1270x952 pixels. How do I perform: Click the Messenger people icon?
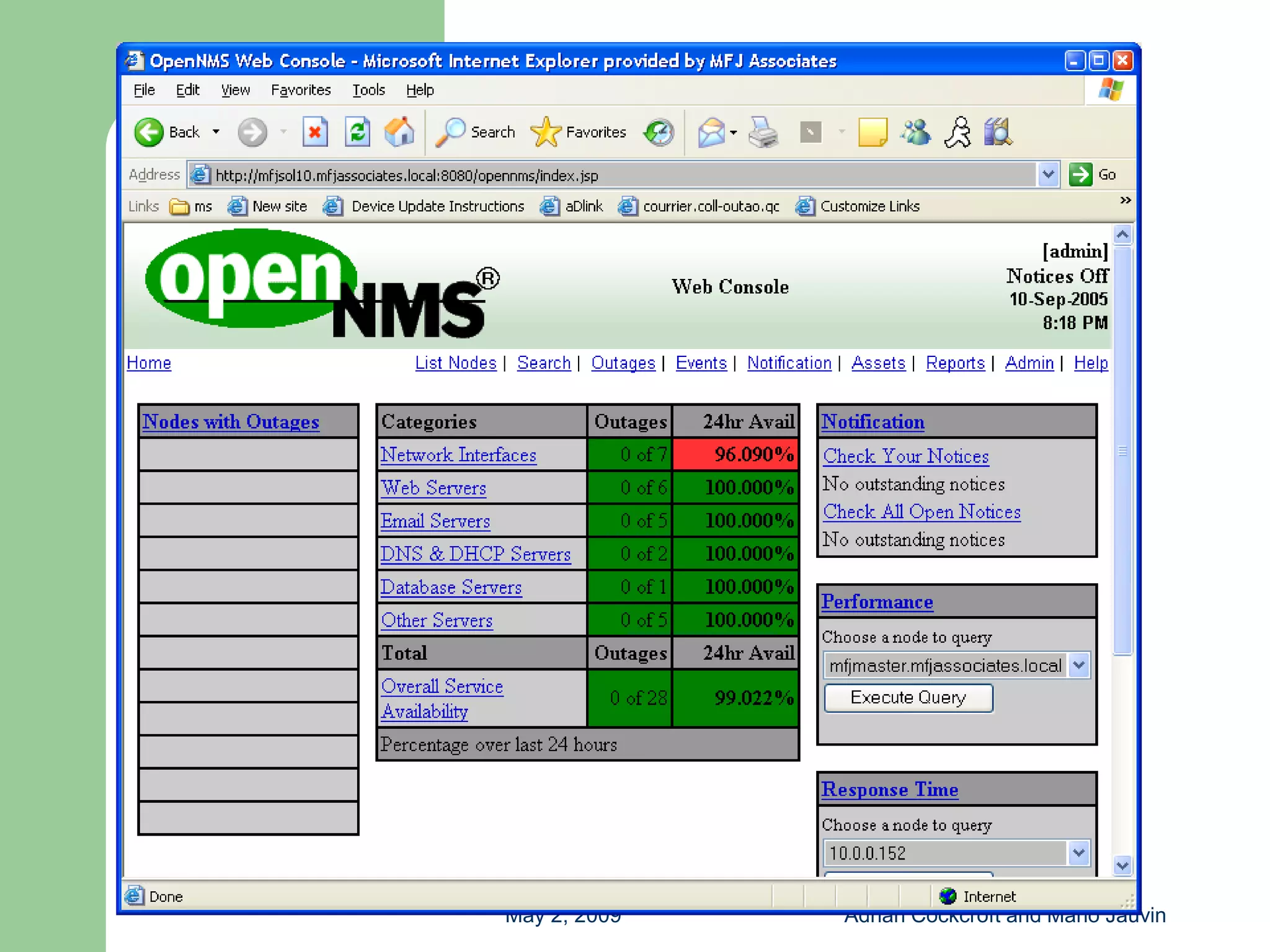(x=916, y=132)
